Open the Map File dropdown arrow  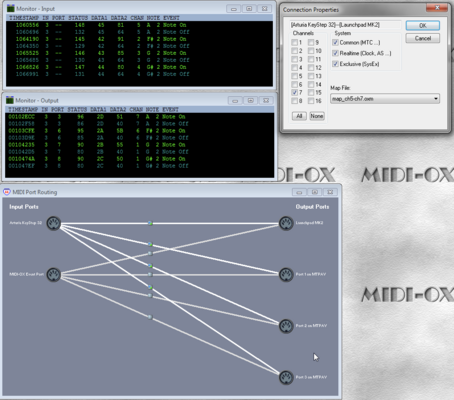(x=436, y=99)
